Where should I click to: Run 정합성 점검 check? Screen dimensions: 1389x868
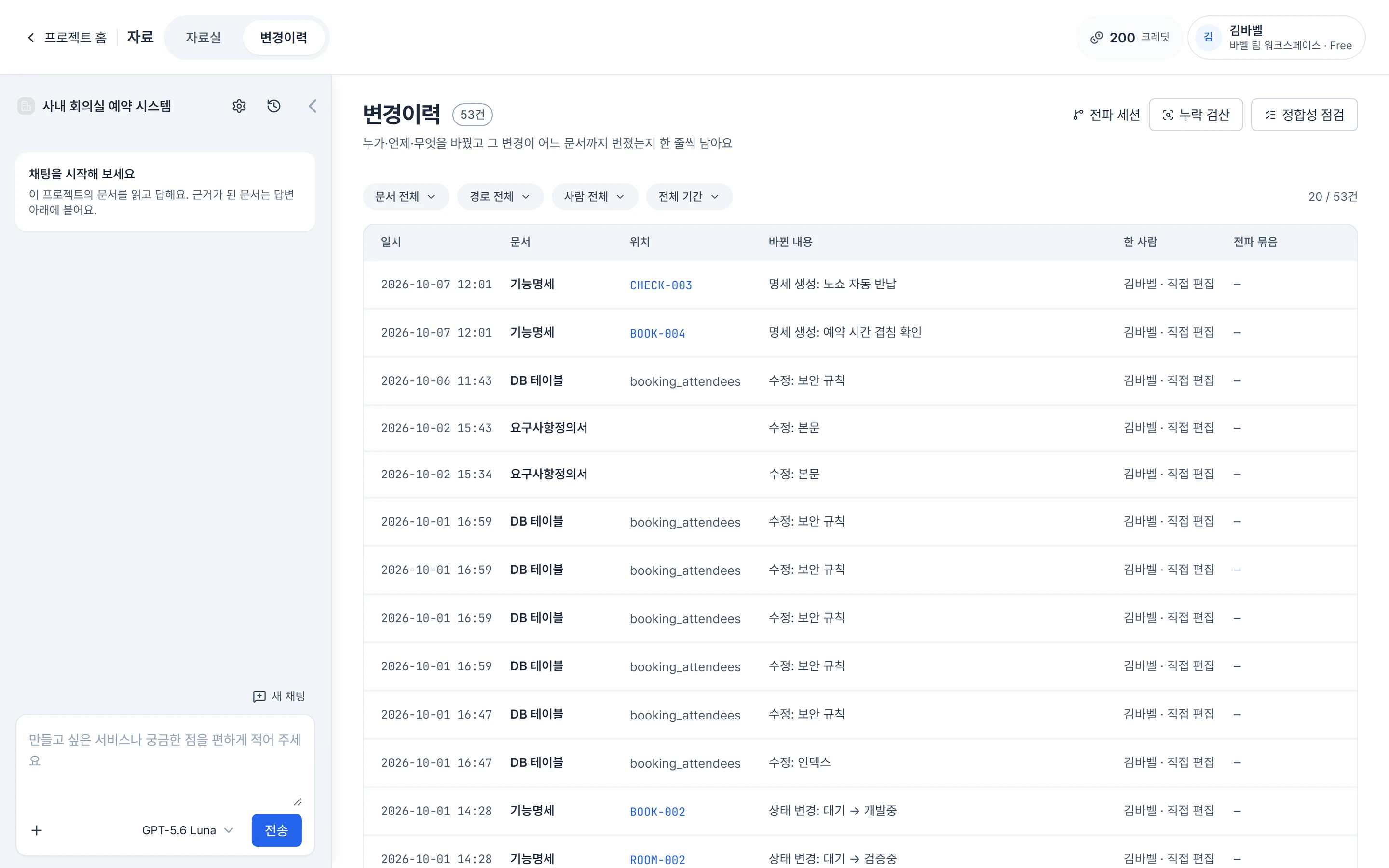tap(1304, 115)
